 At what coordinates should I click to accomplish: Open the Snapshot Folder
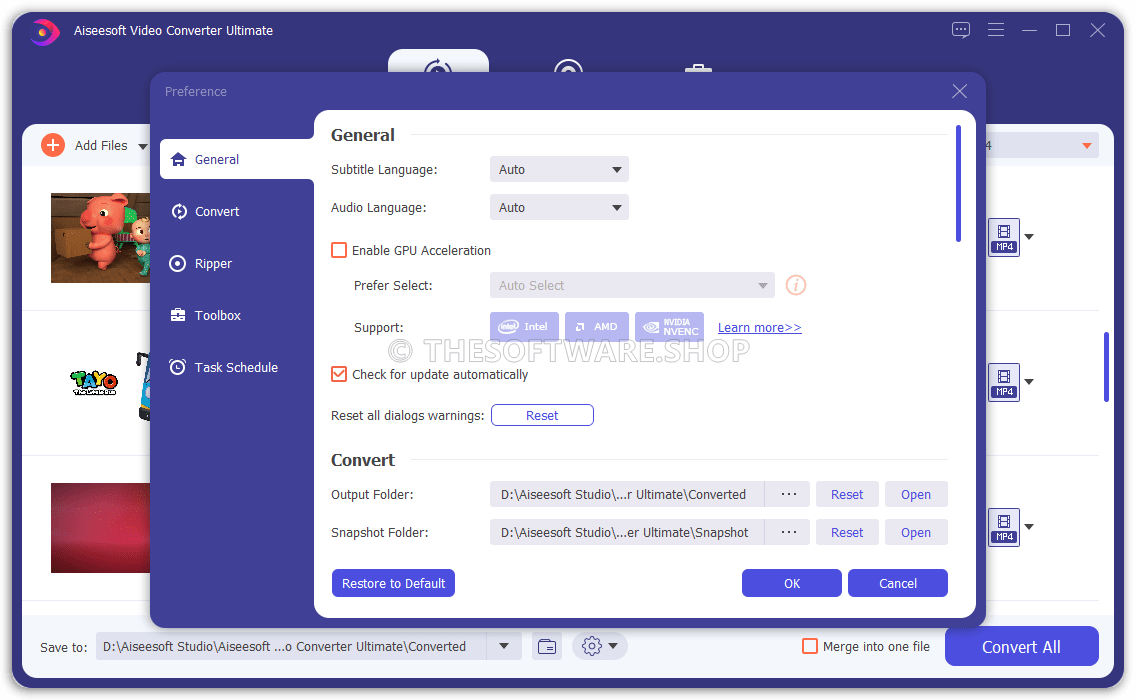[x=916, y=533]
